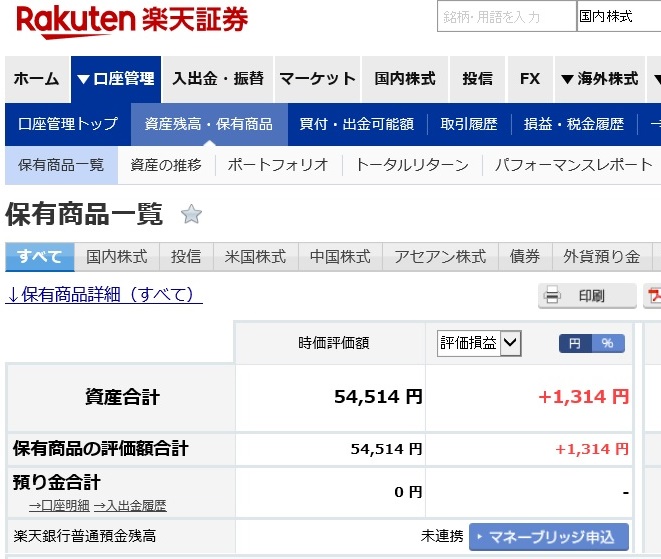Select the すべて filter tab
This screenshot has width=661, height=559.
40,256
